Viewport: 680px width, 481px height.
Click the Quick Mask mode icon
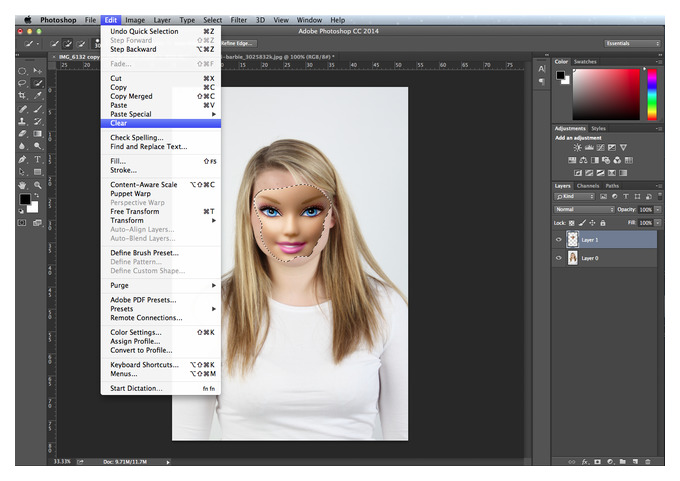point(22,223)
